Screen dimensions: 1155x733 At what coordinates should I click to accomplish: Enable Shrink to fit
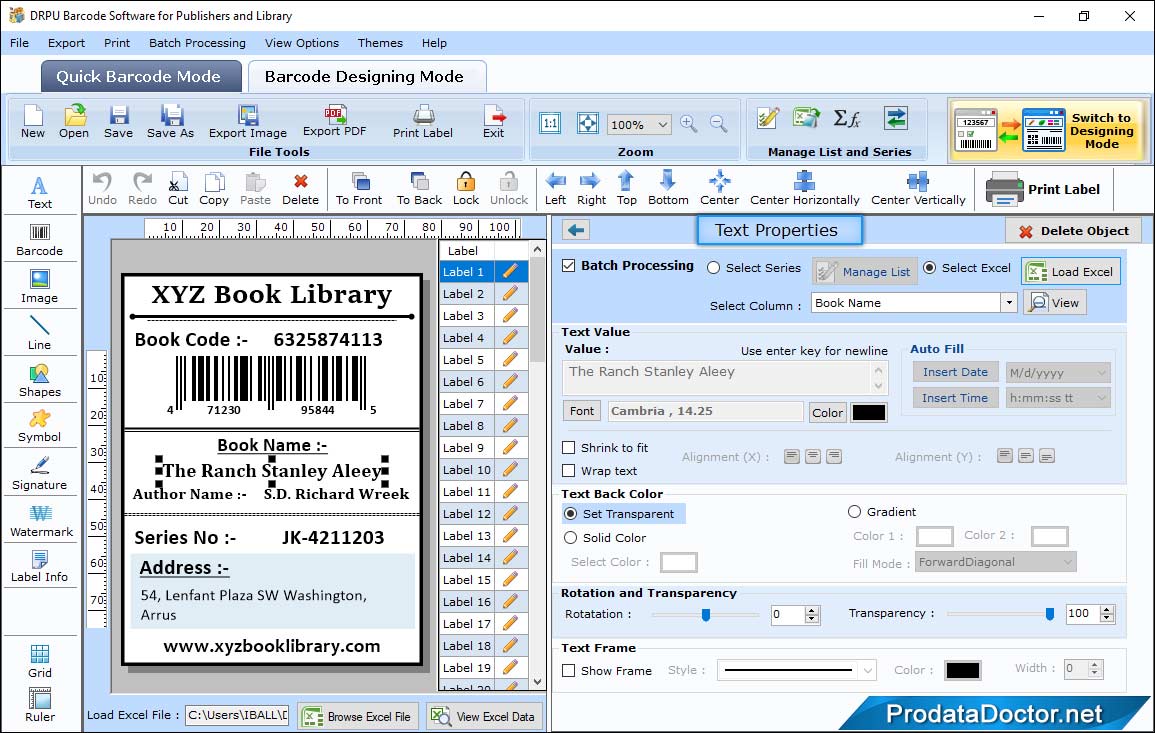point(569,448)
